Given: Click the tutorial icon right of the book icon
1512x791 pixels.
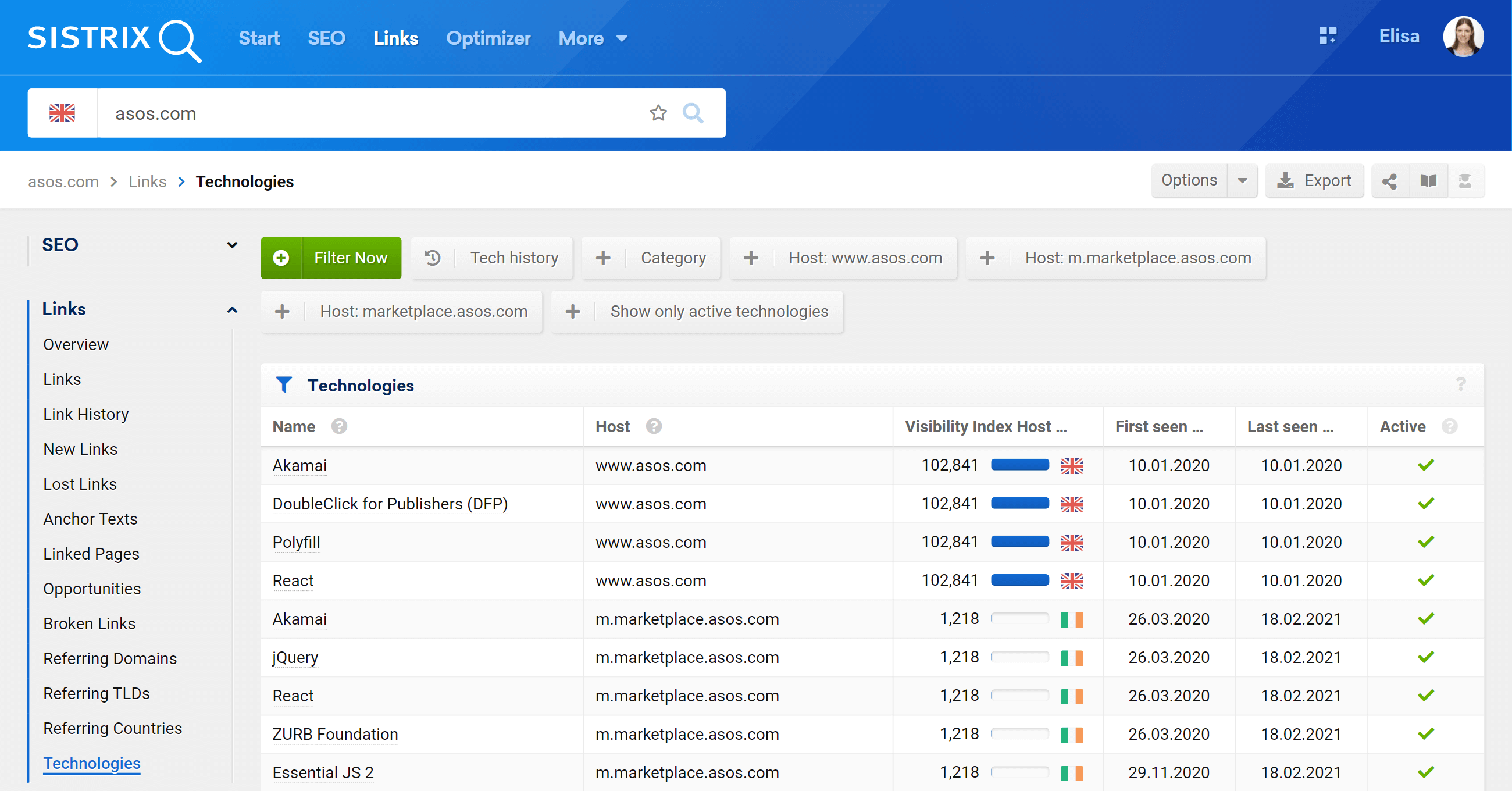Looking at the screenshot, I should (1465, 181).
